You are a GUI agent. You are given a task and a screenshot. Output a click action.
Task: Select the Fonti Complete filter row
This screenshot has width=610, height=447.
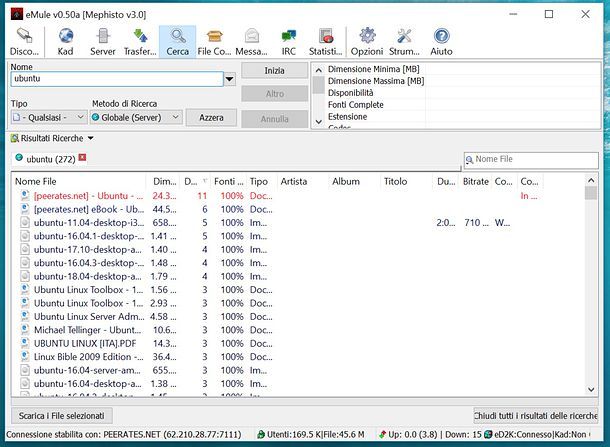point(463,105)
